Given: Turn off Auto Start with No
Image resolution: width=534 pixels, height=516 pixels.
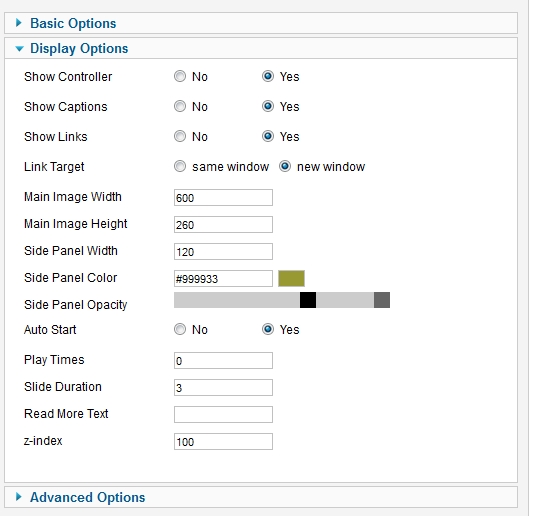Looking at the screenshot, I should 180,329.
